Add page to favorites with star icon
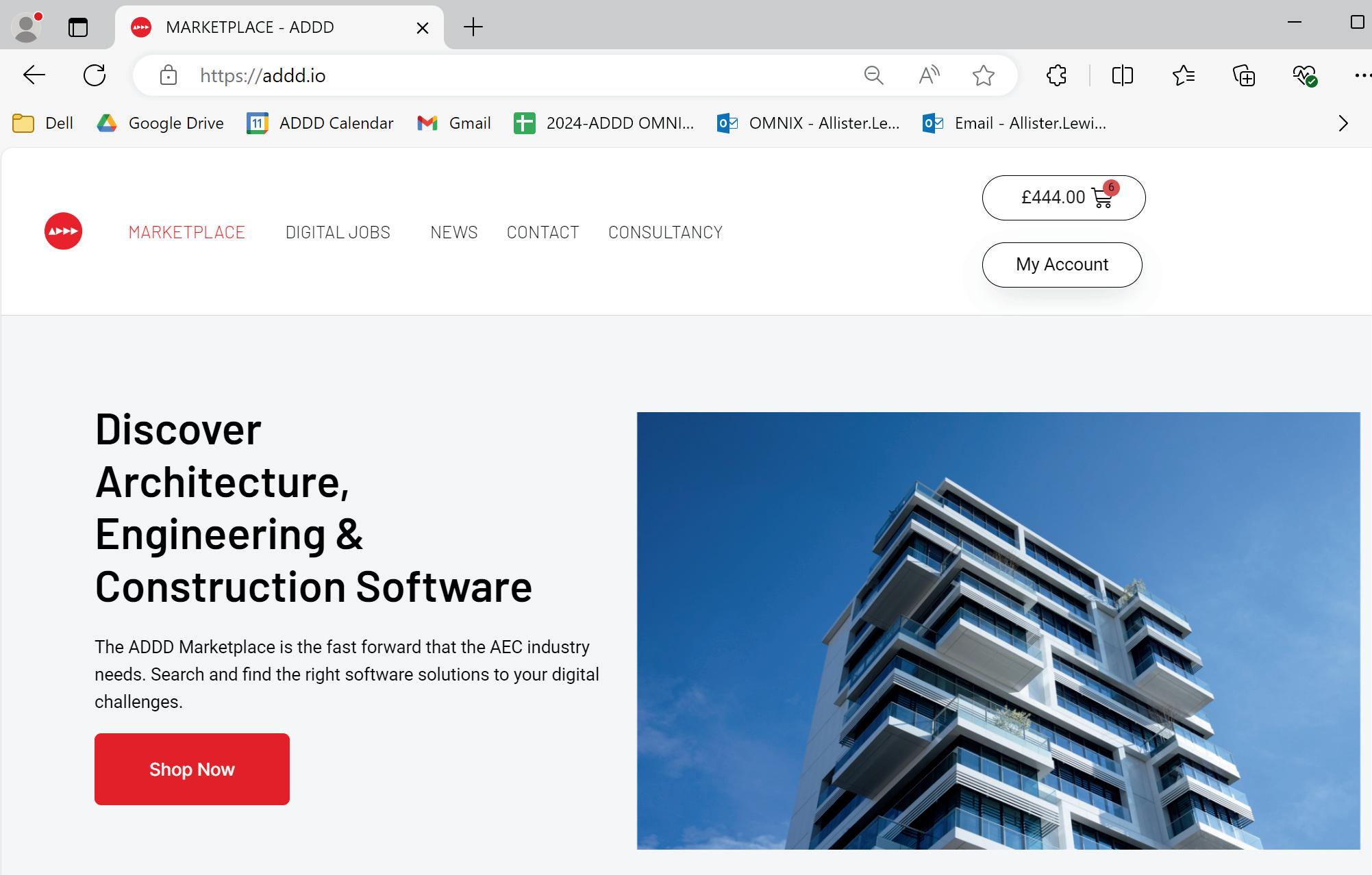 983,75
